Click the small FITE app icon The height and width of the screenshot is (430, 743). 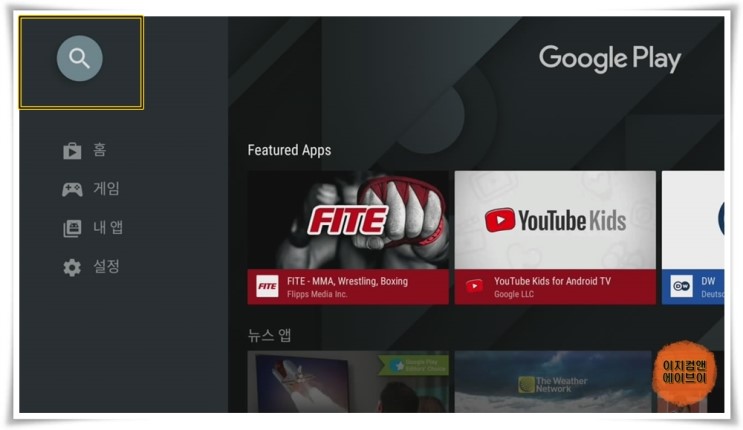(267, 286)
